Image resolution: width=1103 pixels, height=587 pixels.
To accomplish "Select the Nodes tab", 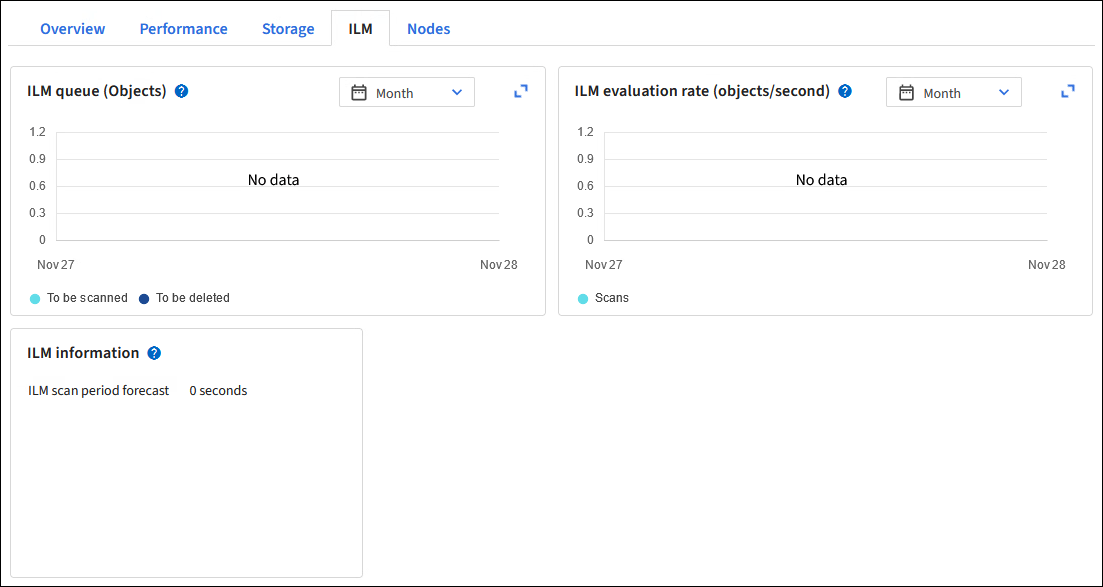I will click(428, 29).
